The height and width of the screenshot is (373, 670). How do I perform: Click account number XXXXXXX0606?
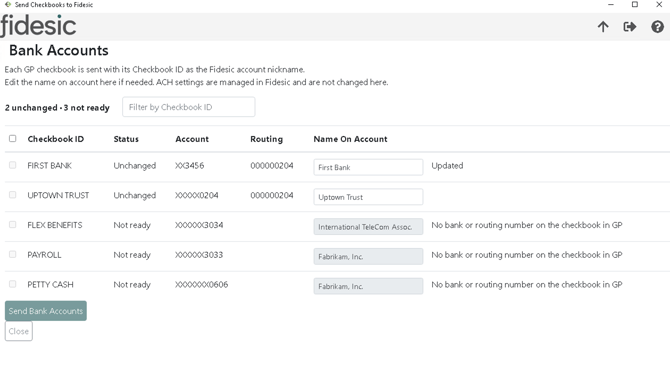202,285
